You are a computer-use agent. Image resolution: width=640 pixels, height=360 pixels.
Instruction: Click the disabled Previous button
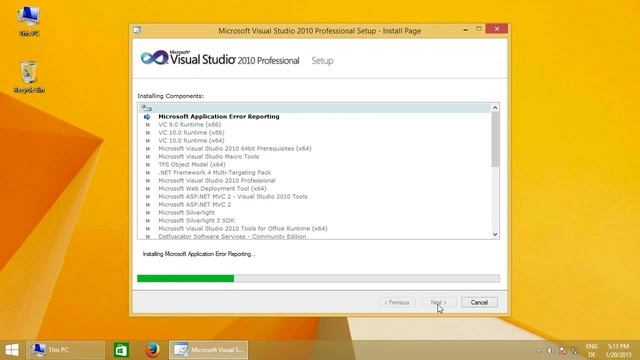click(397, 302)
